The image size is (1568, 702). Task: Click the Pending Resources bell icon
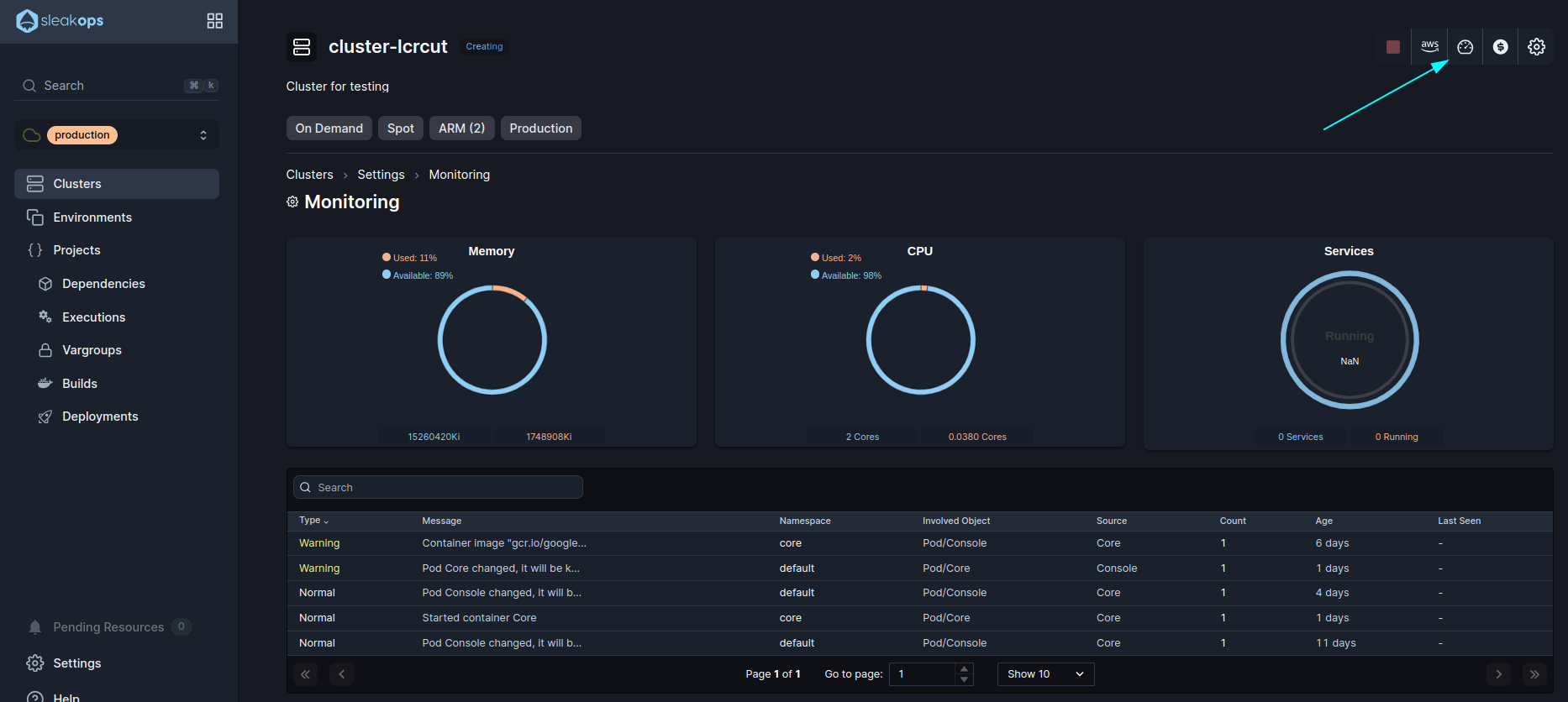[x=35, y=627]
